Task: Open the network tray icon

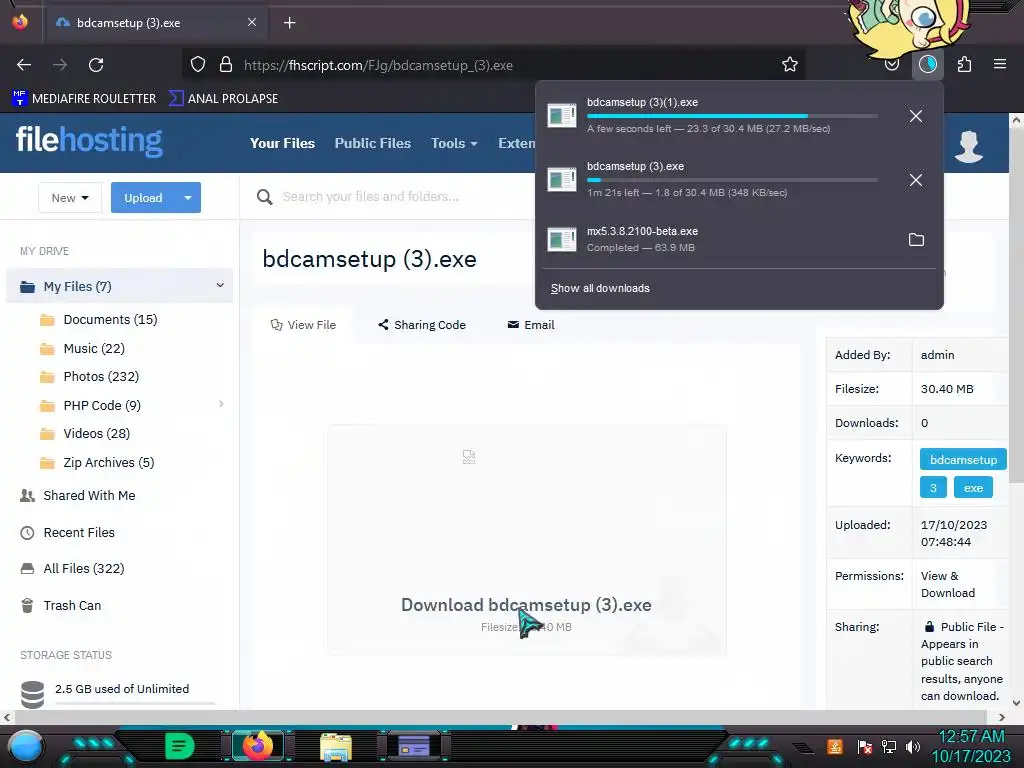Action: 889,746
